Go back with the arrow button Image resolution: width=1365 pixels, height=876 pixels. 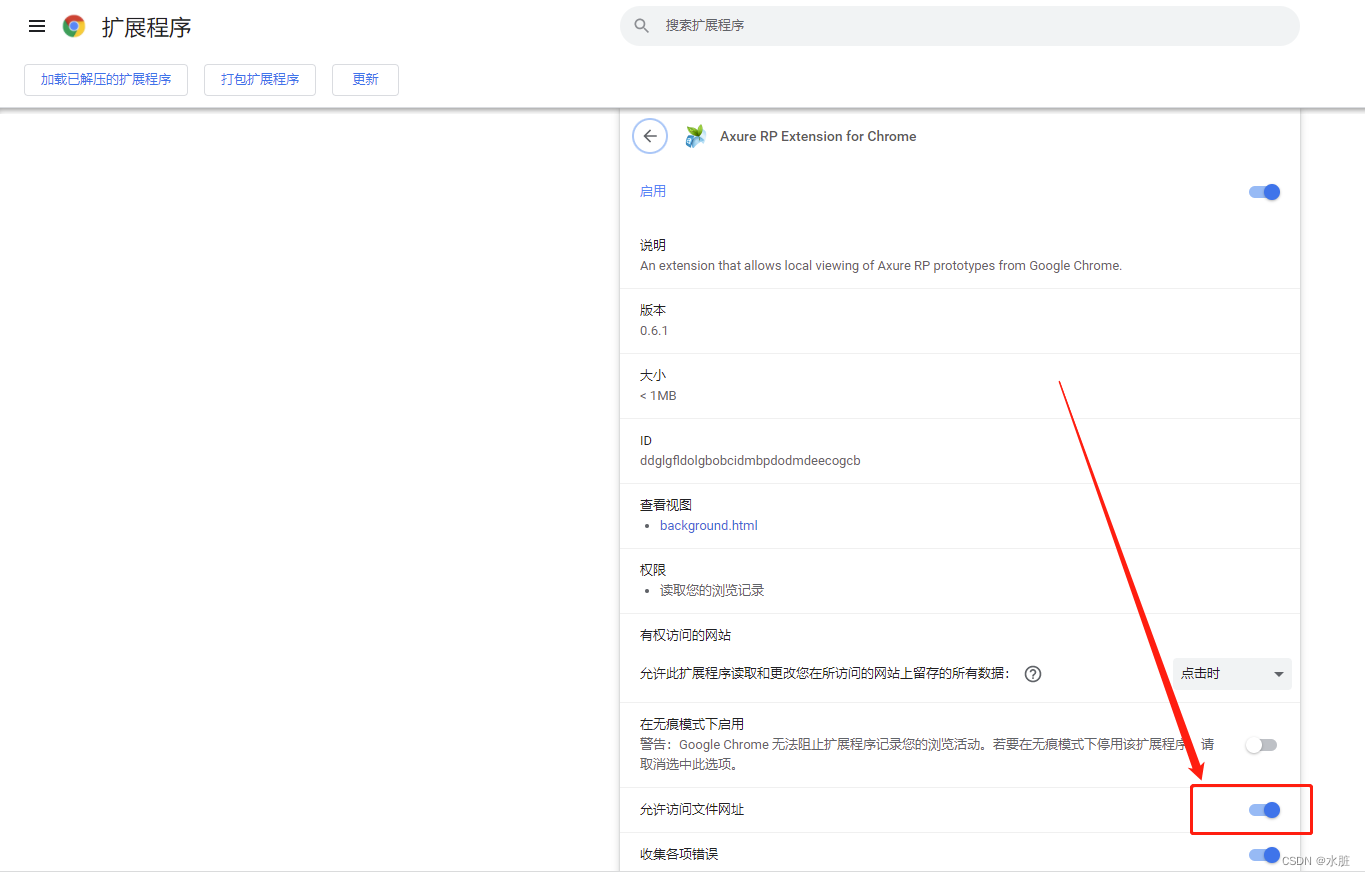pyautogui.click(x=650, y=136)
